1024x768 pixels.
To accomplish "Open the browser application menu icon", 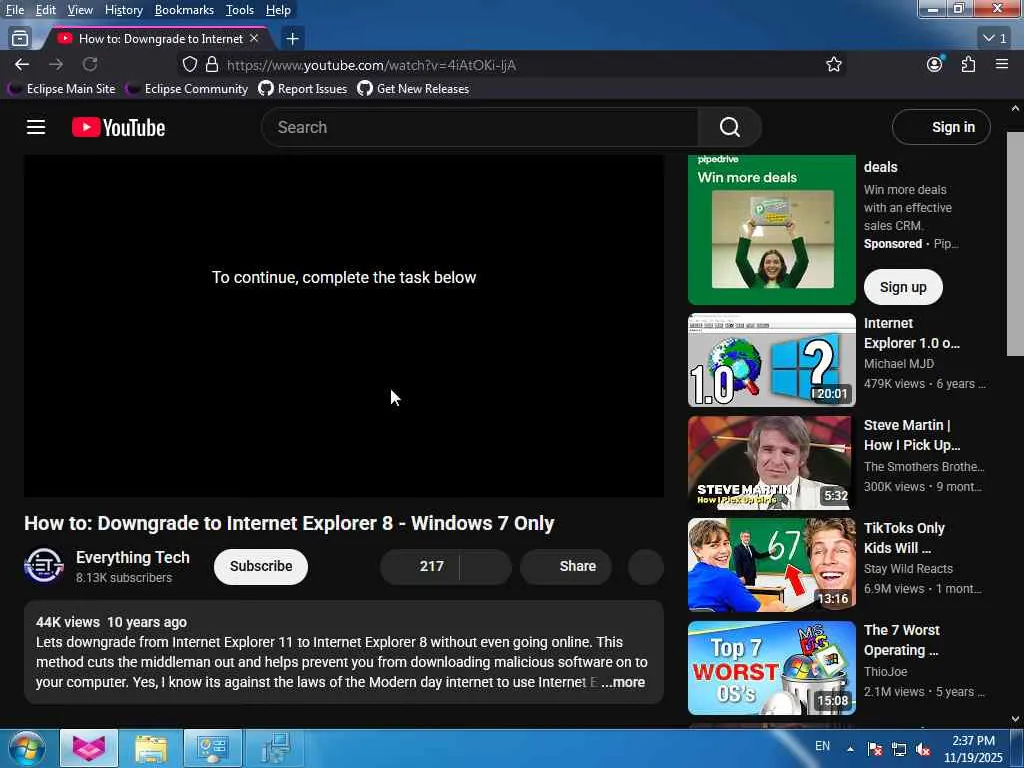I will (x=1002, y=64).
